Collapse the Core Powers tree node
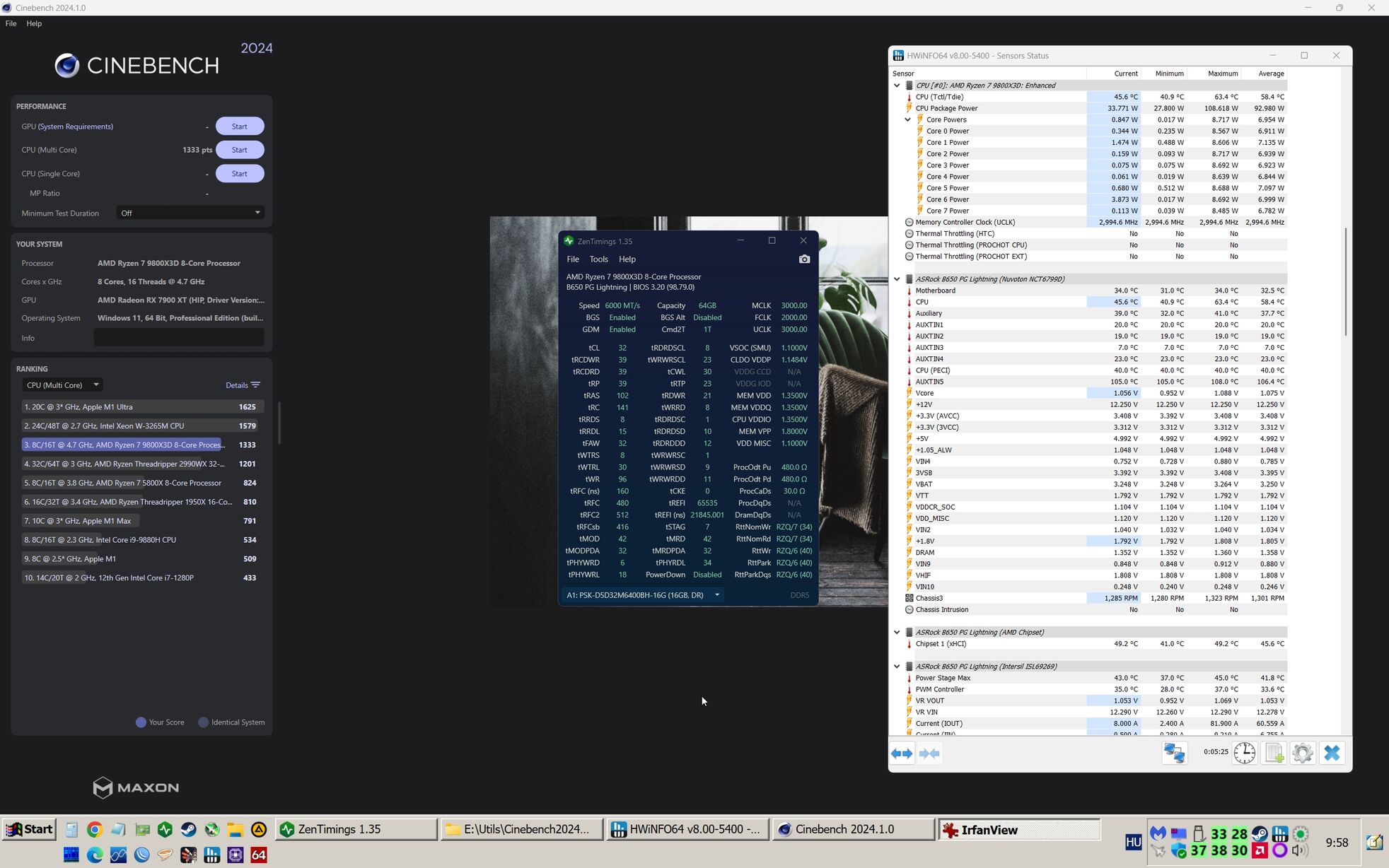 pyautogui.click(x=908, y=120)
